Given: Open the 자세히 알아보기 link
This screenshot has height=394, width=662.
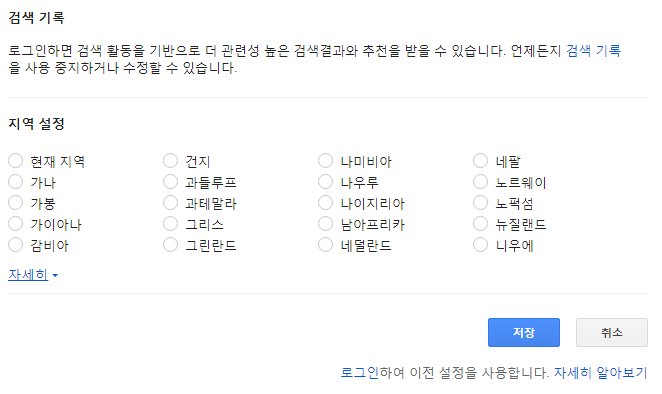Looking at the screenshot, I should [600, 372].
